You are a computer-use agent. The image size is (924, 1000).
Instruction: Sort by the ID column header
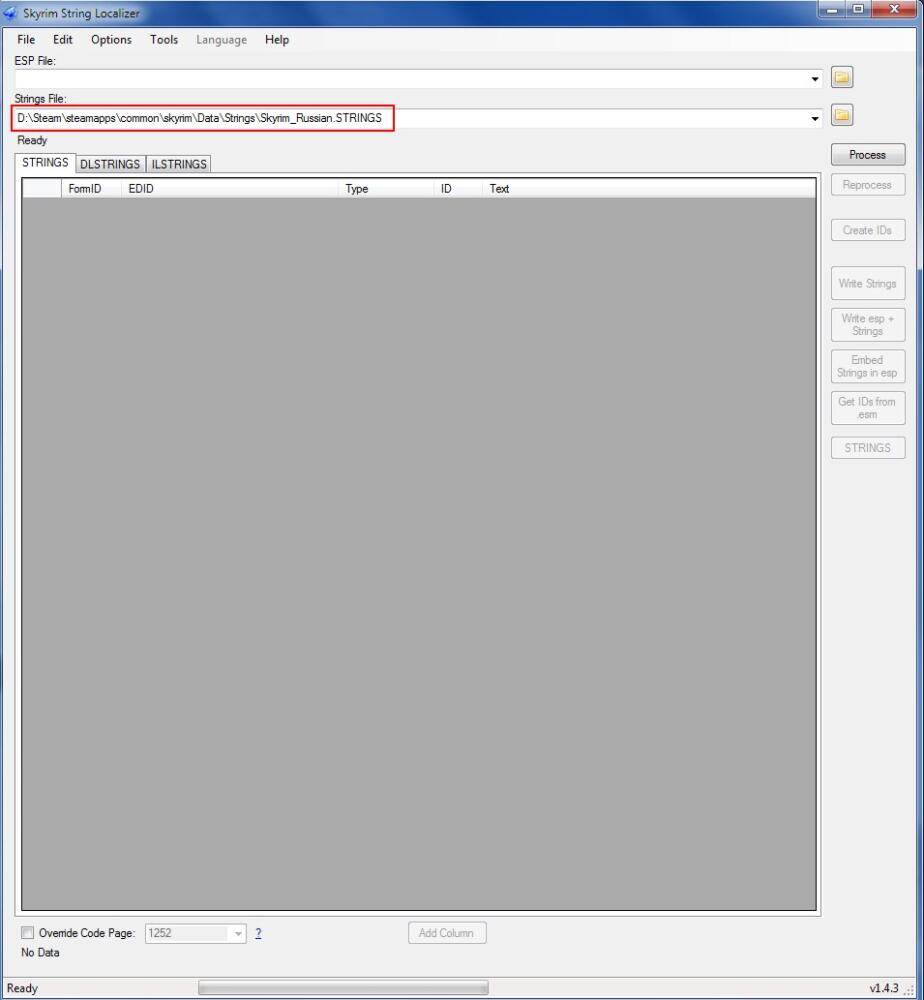pos(458,189)
